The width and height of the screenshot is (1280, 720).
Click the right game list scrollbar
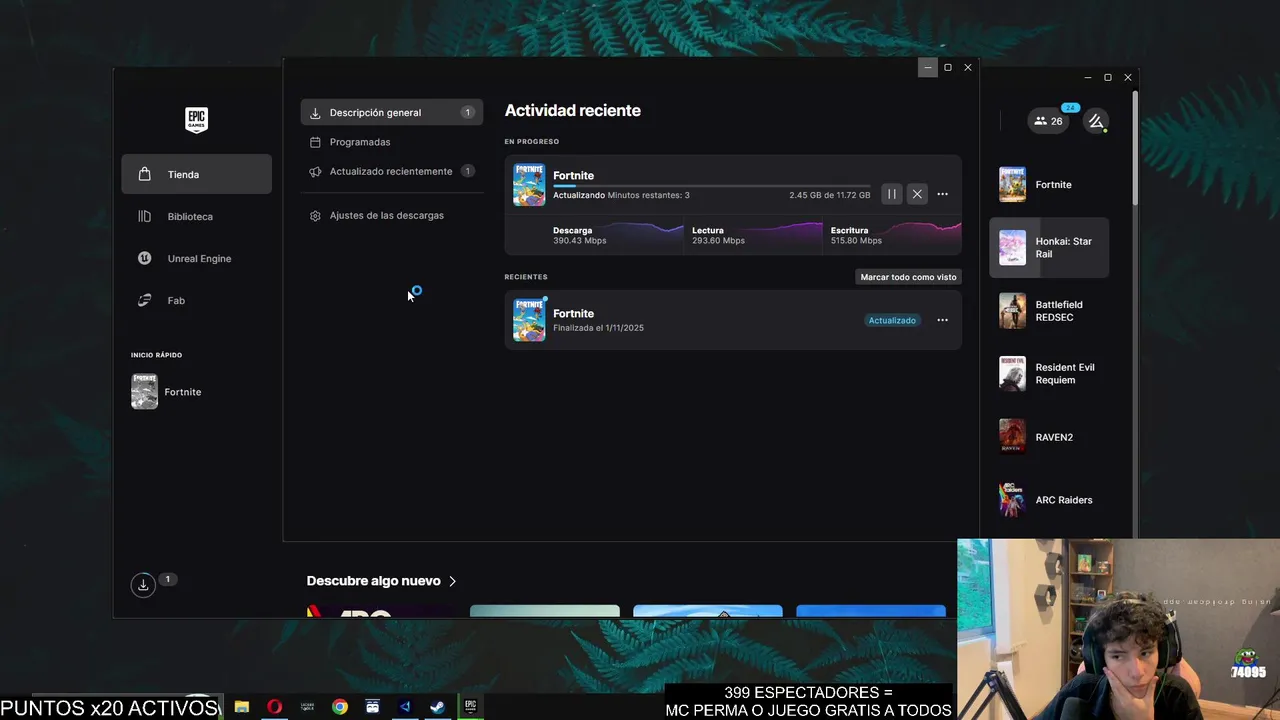click(1135, 147)
